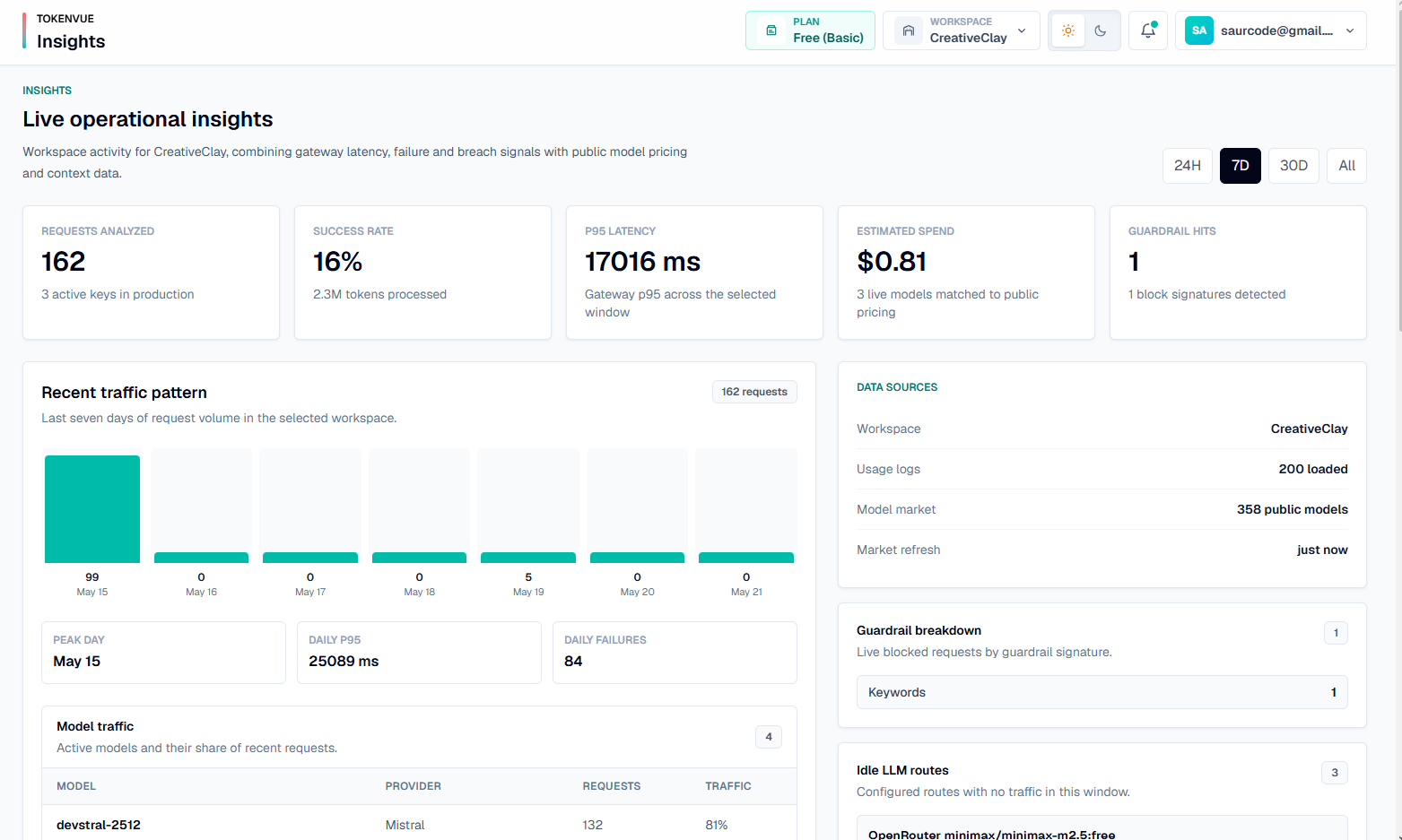Click the REQUESTS column header
1402x840 pixels.
(x=612, y=786)
